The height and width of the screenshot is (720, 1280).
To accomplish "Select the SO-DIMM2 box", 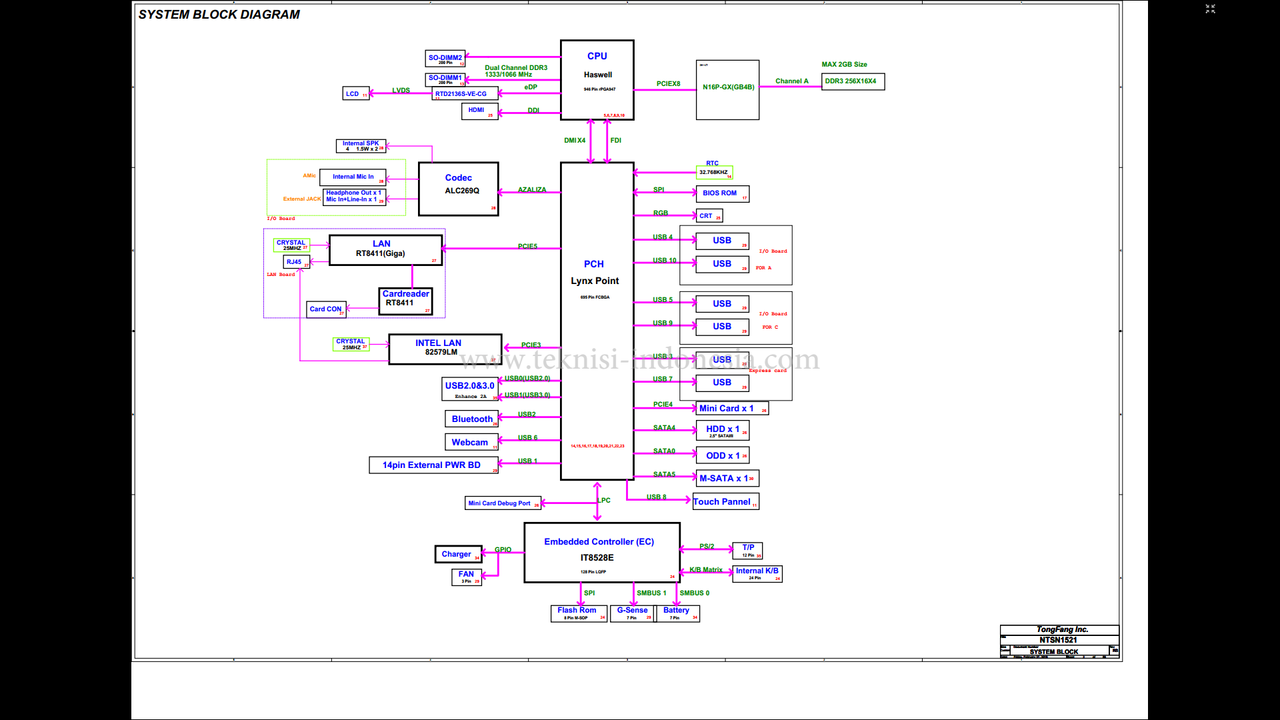I will [x=445, y=60].
